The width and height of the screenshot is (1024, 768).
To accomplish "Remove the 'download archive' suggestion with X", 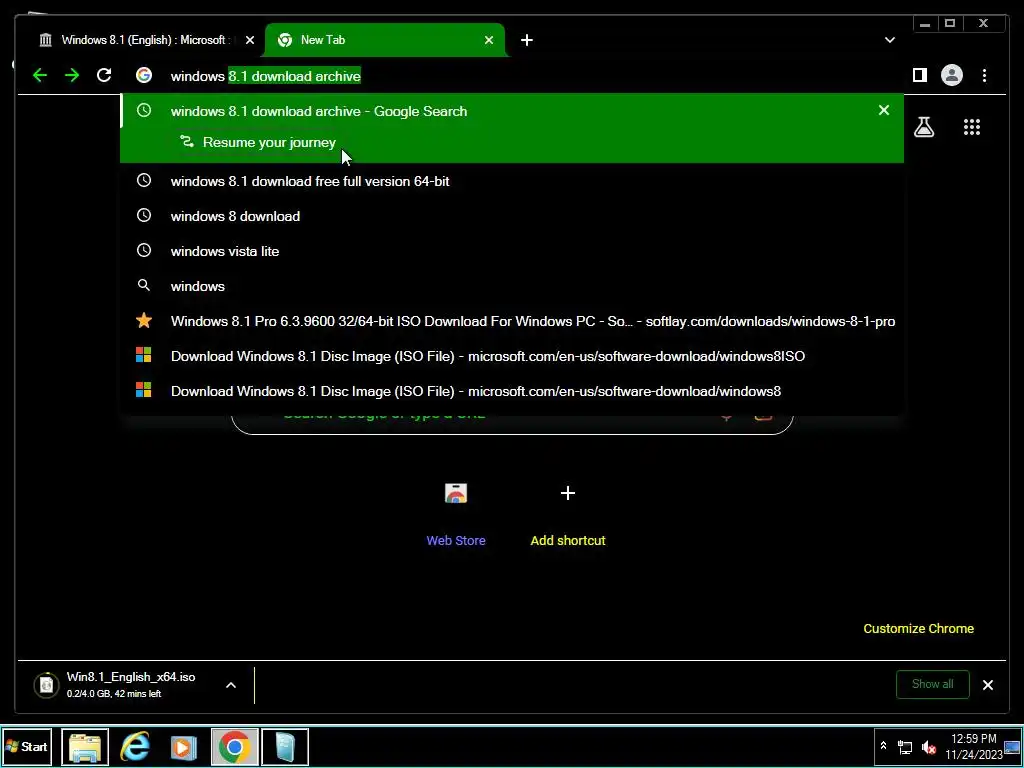I will point(884,110).
